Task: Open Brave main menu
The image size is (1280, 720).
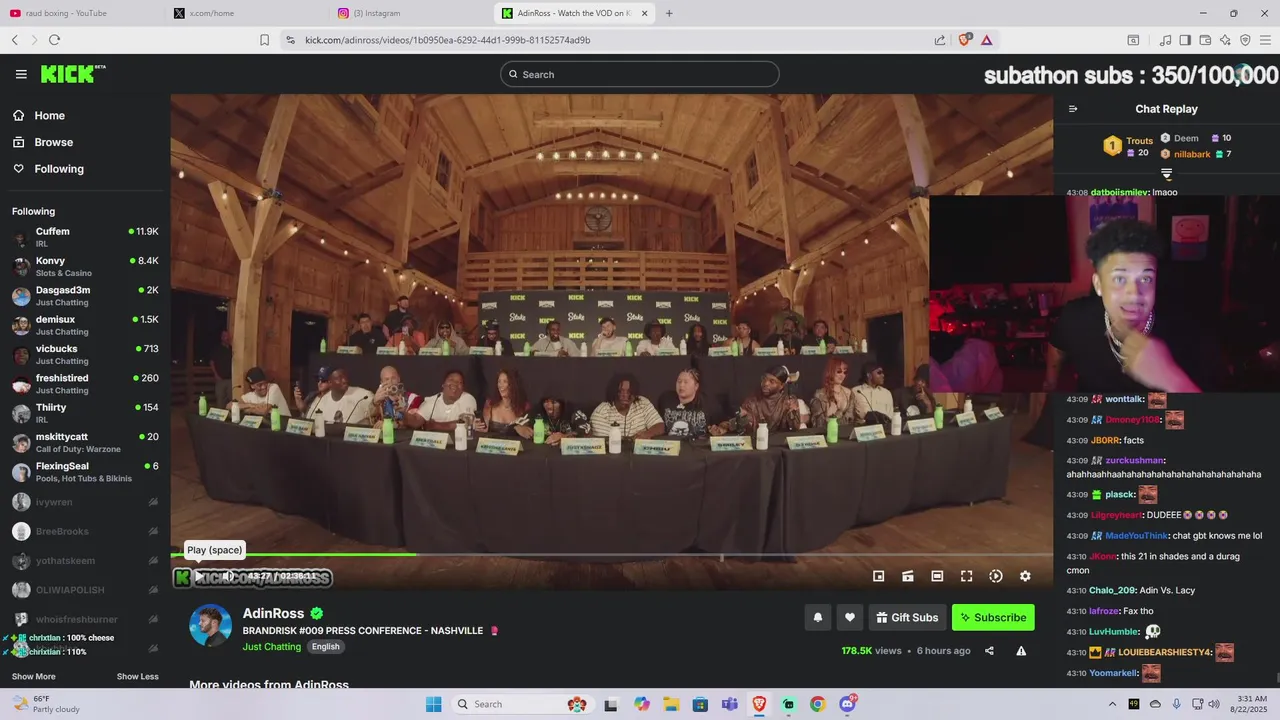Action: [x=1265, y=40]
